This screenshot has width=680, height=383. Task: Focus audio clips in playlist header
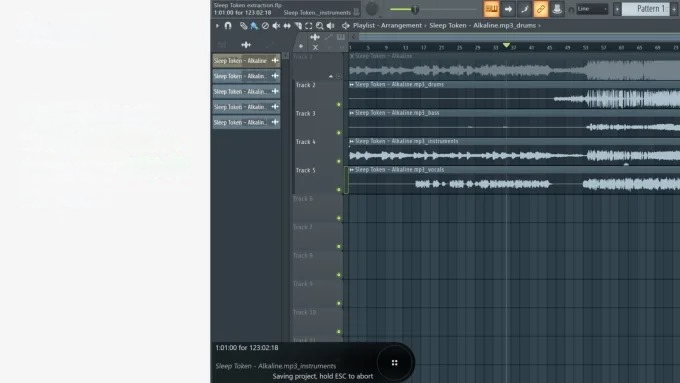315,37
